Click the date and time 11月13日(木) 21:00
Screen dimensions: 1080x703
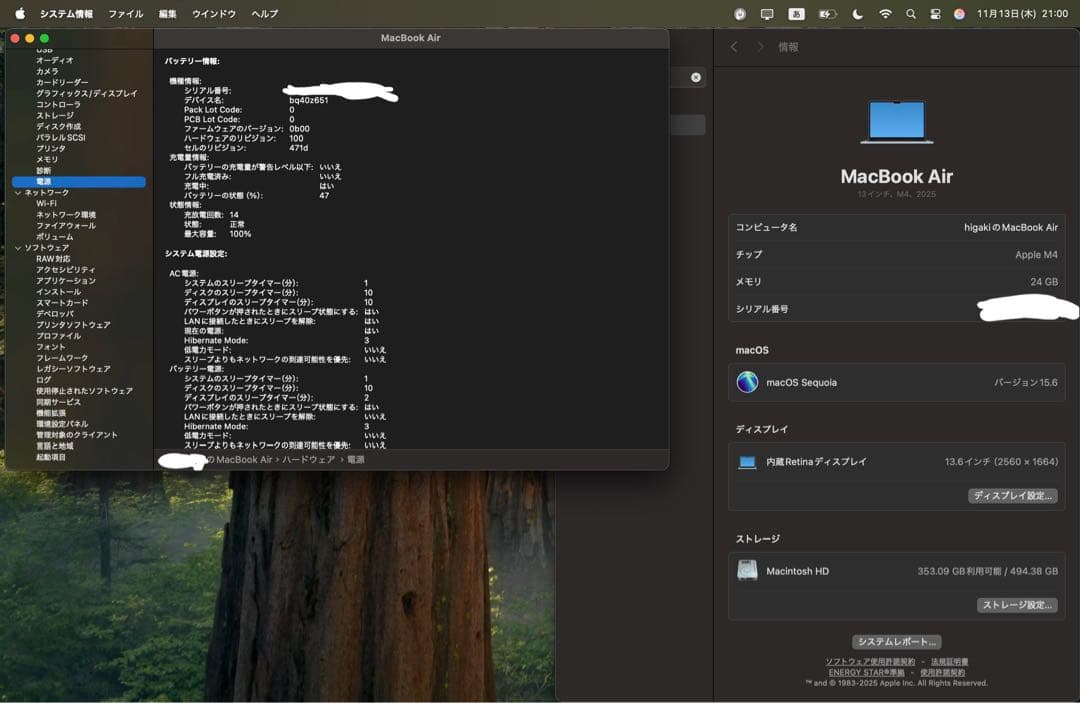click(1022, 14)
